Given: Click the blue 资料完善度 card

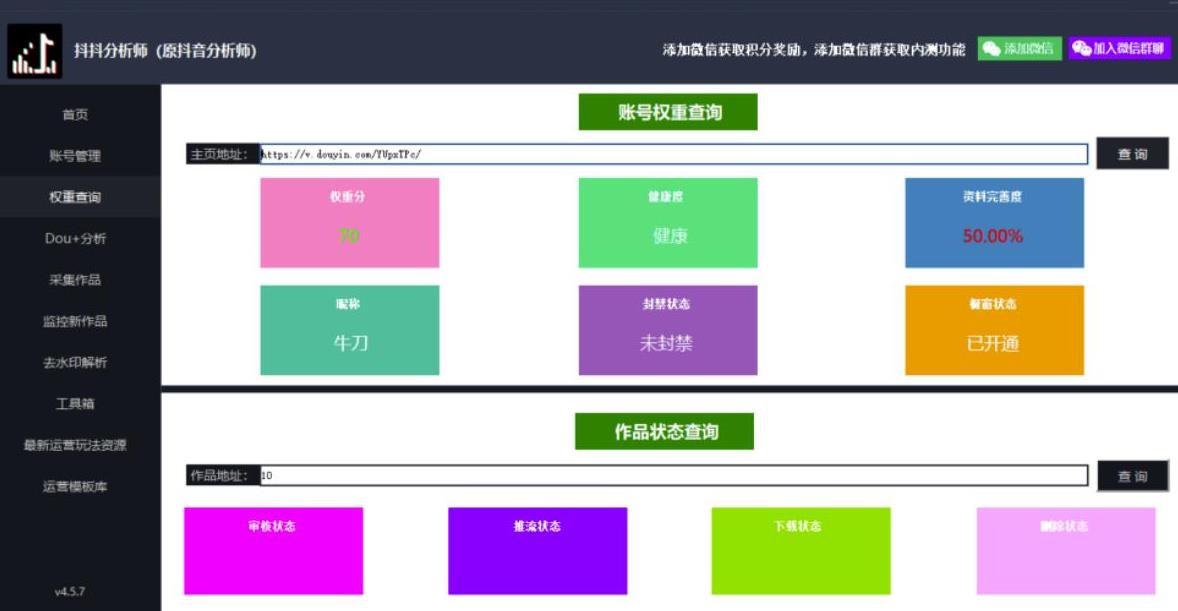Looking at the screenshot, I should 994,222.
